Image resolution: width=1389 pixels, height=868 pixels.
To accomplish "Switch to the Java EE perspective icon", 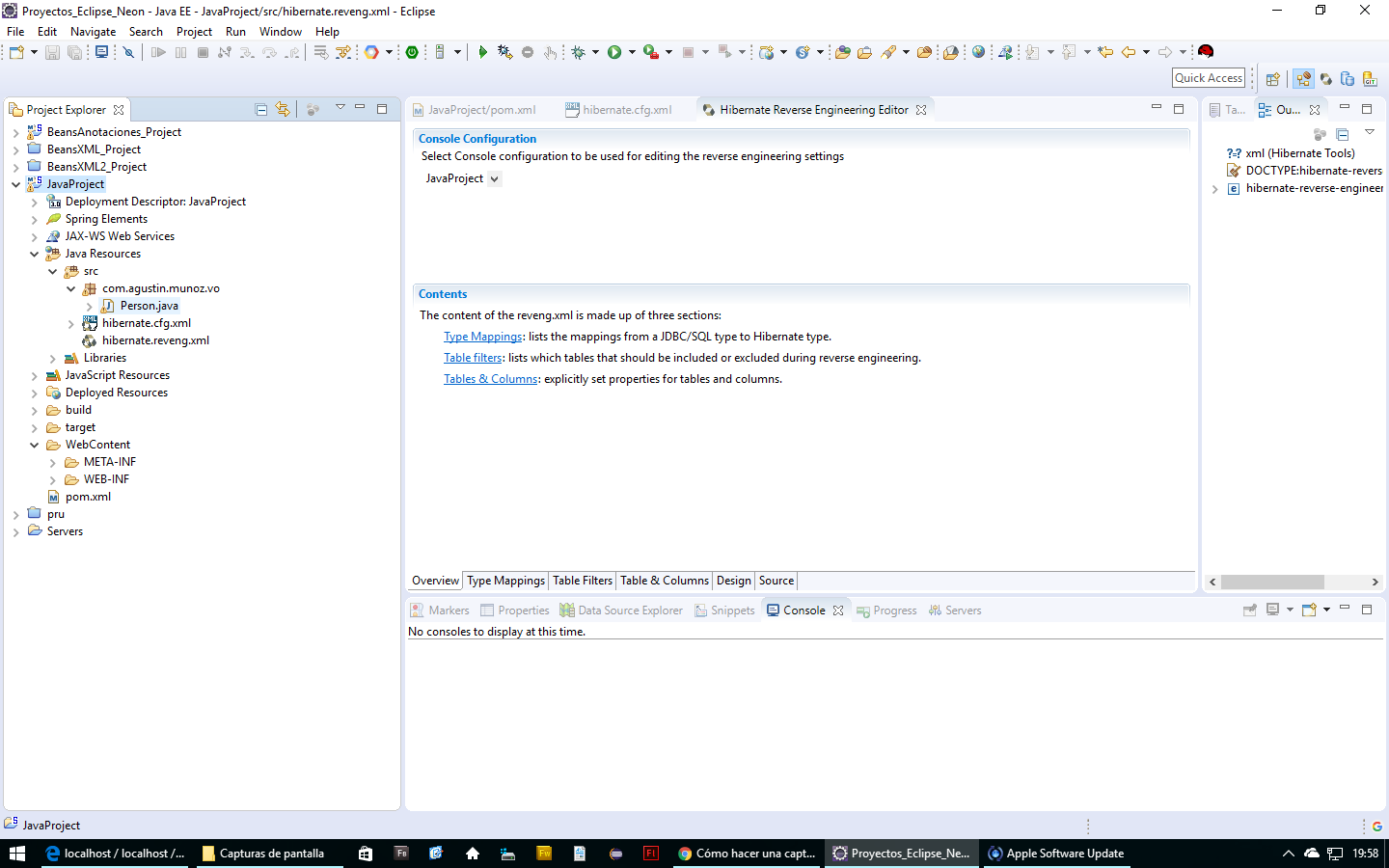I will pos(1304,79).
